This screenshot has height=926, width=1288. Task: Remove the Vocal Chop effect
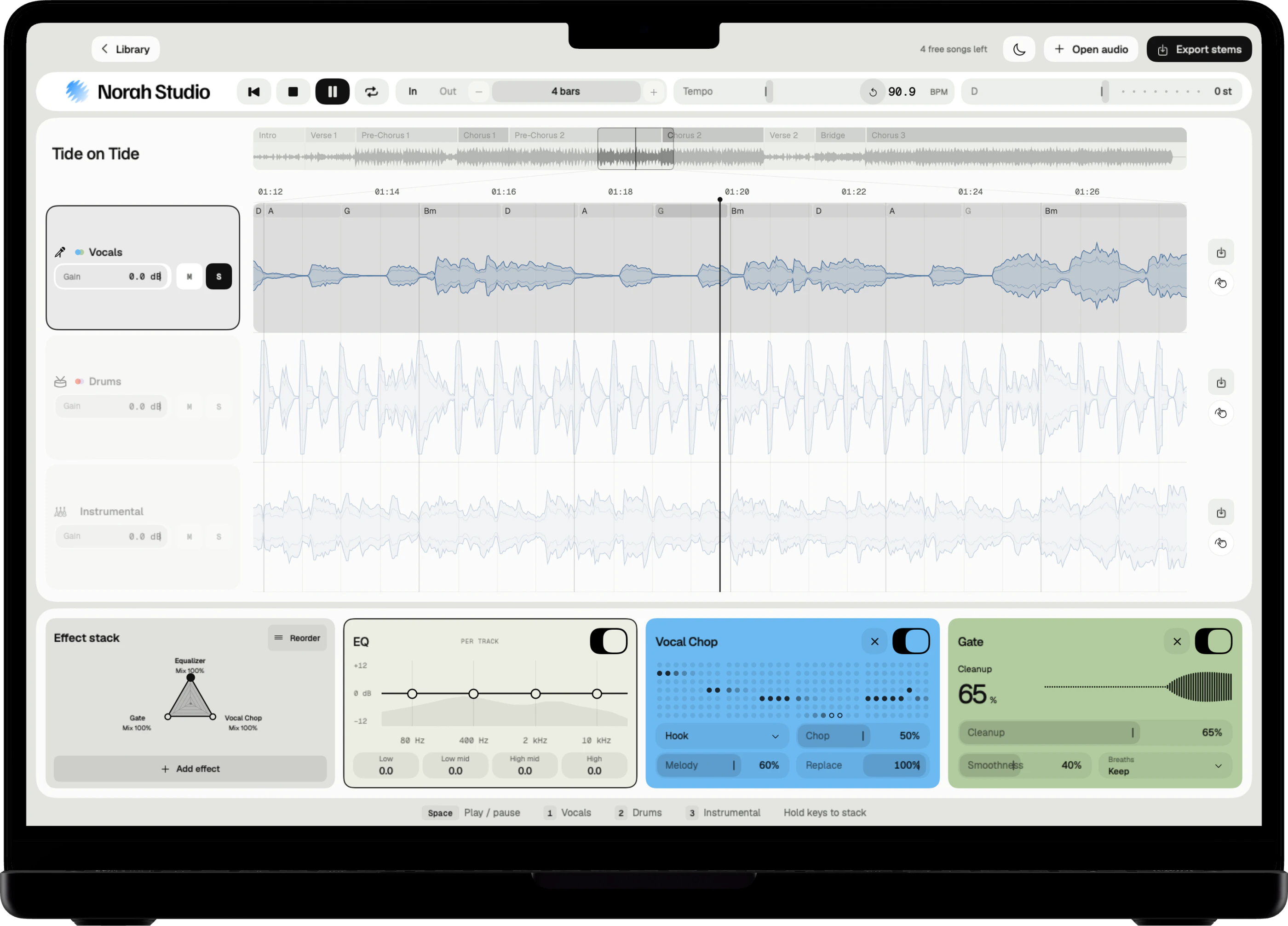pyautogui.click(x=874, y=642)
